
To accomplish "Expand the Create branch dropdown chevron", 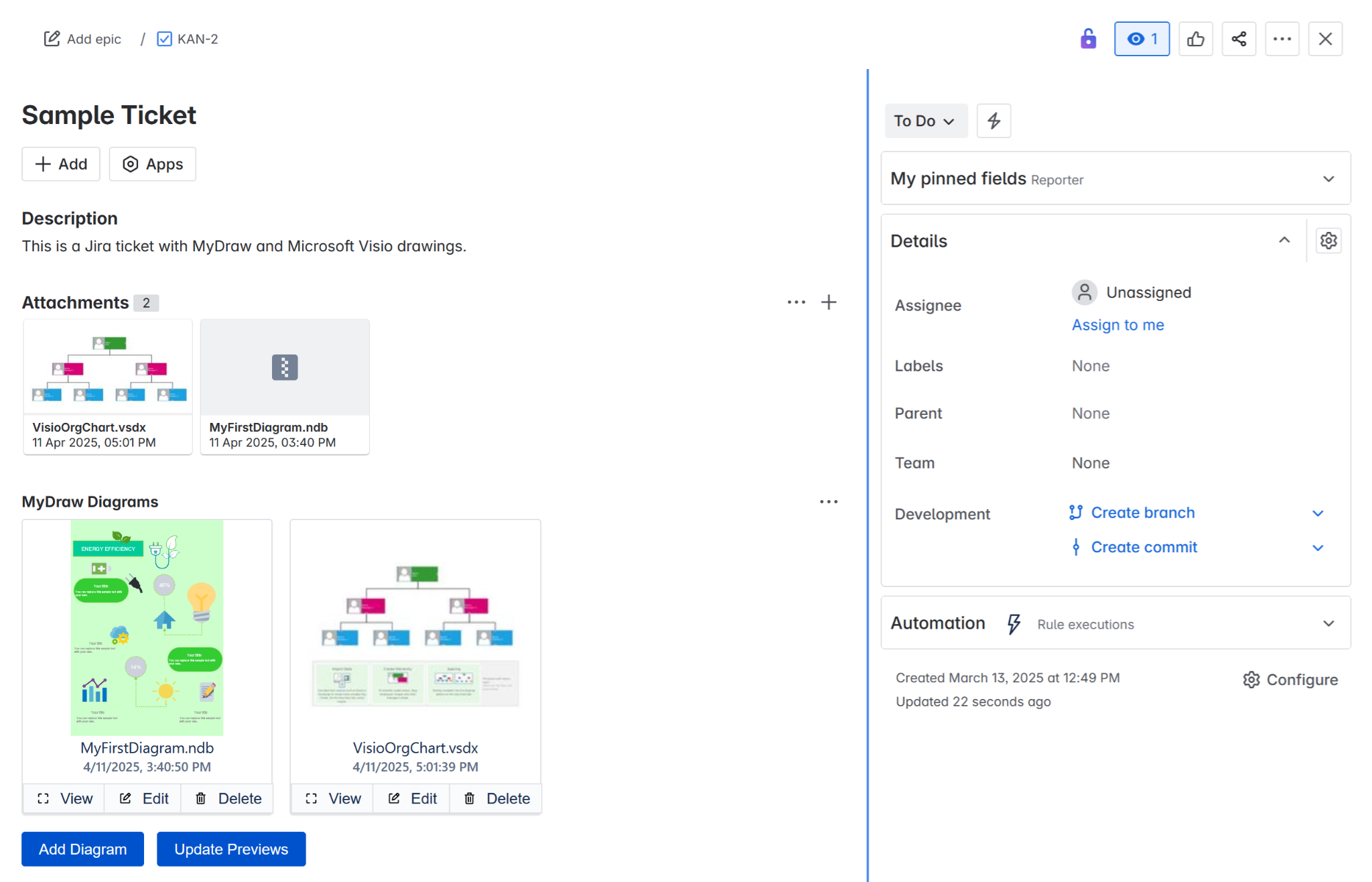I will 1318,513.
